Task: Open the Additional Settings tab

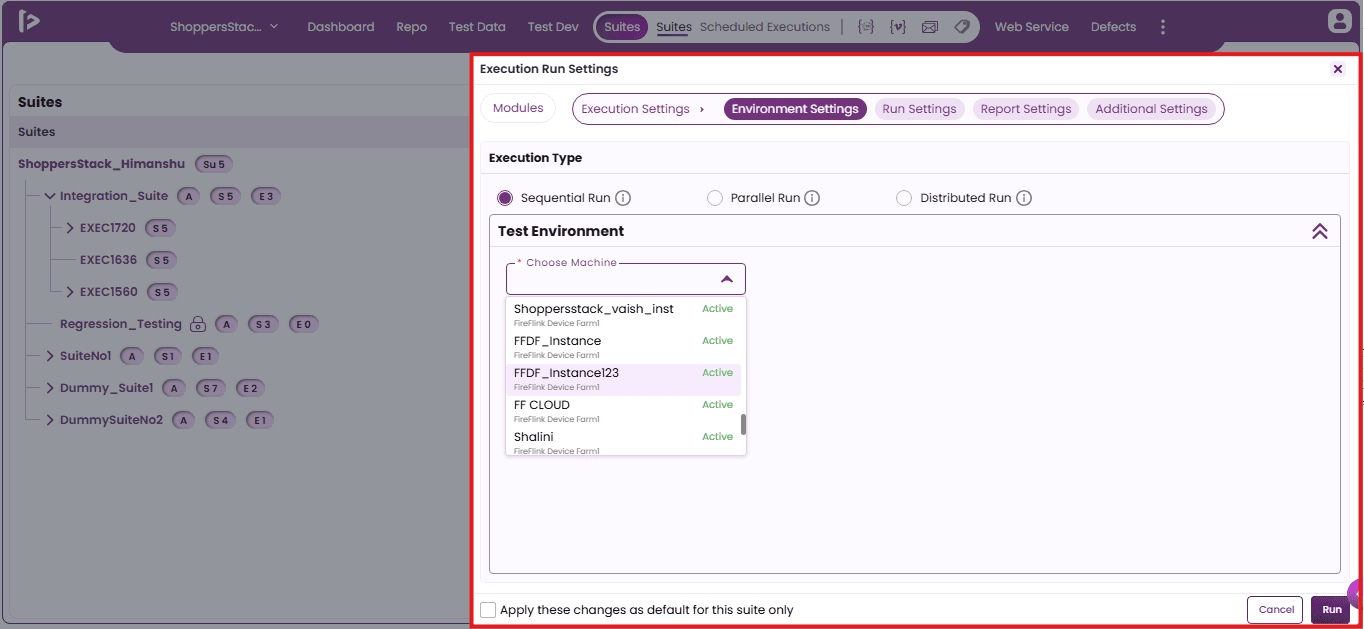Action: [x=1151, y=109]
